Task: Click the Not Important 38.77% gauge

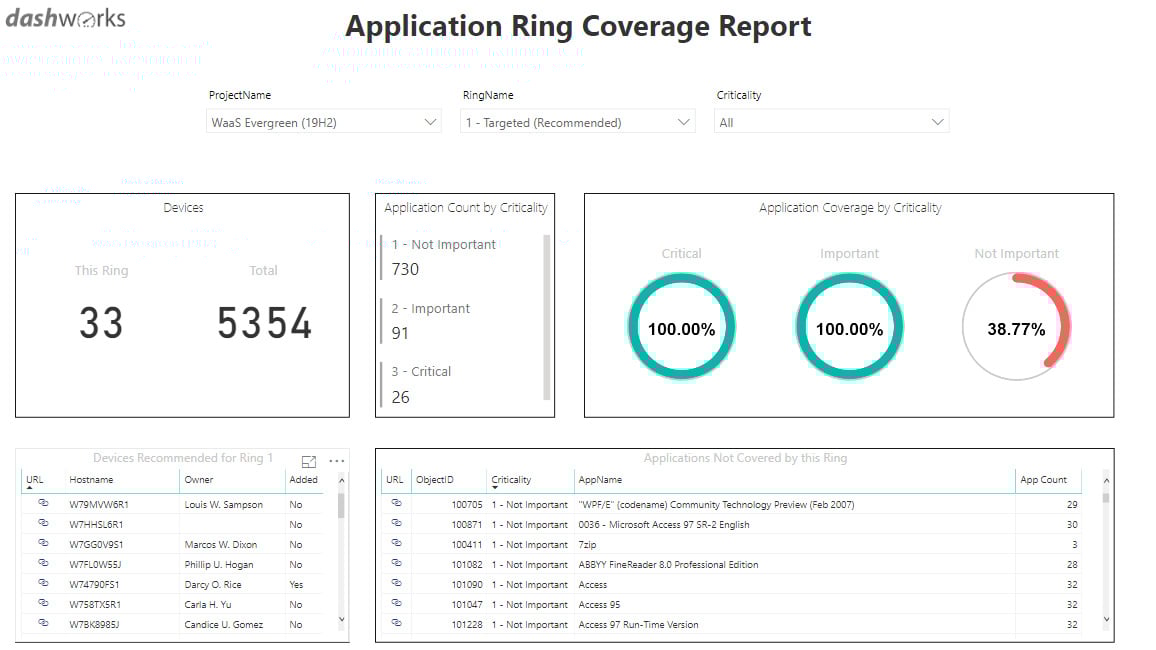Action: pos(1015,325)
